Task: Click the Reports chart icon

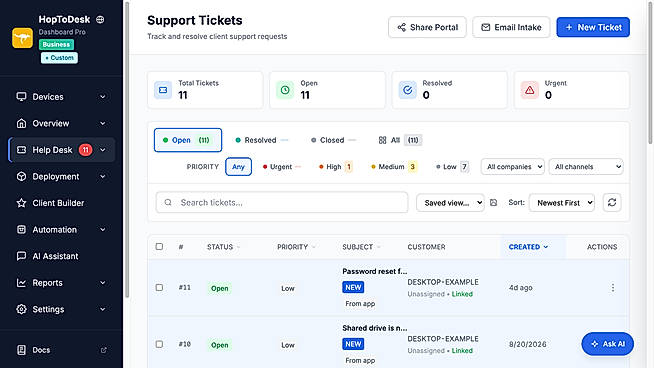Action: pos(21,283)
